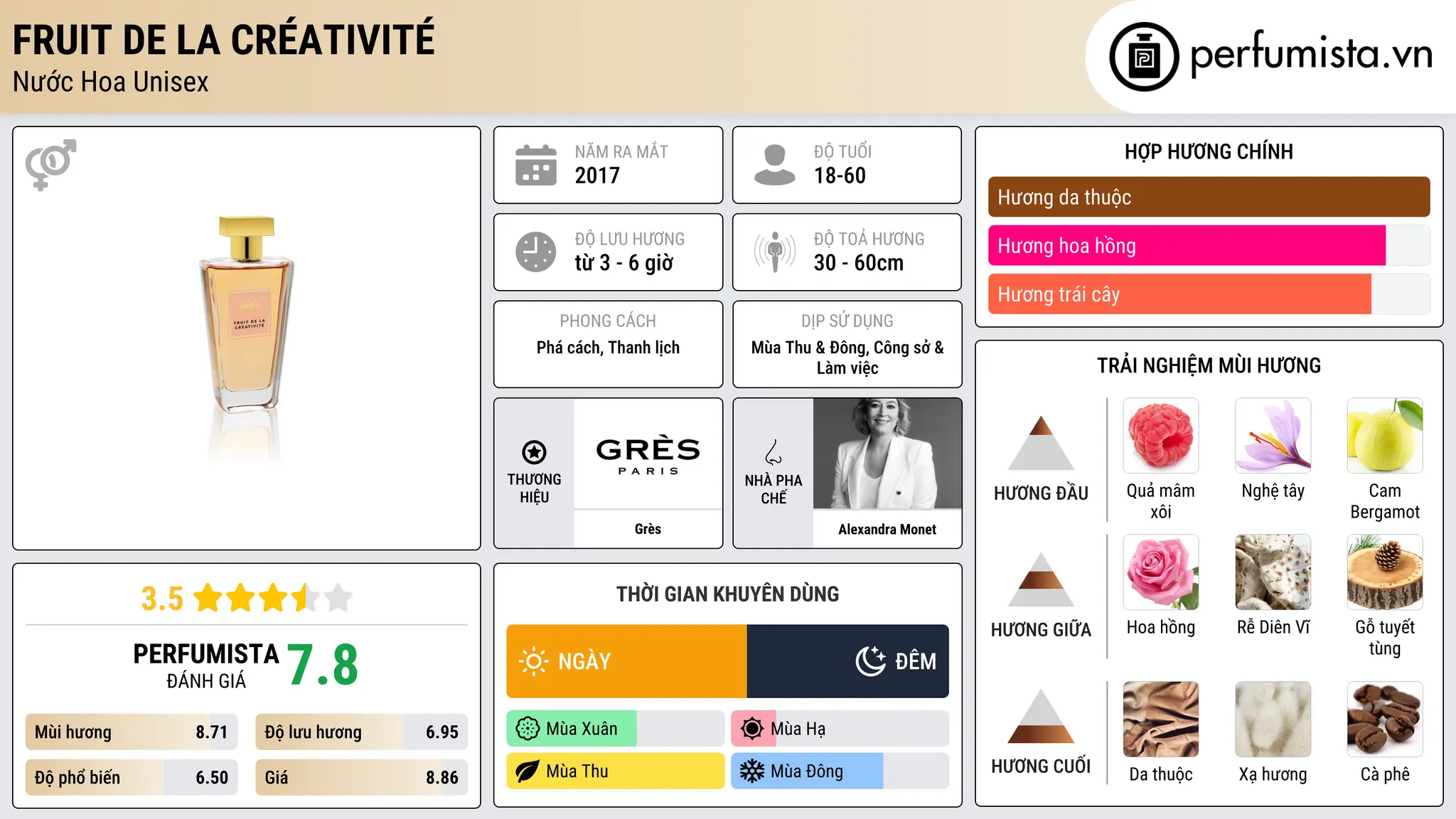Click the sun icon for Mùa Hạ
Viewport: 1456px width, 819px height.
752,729
